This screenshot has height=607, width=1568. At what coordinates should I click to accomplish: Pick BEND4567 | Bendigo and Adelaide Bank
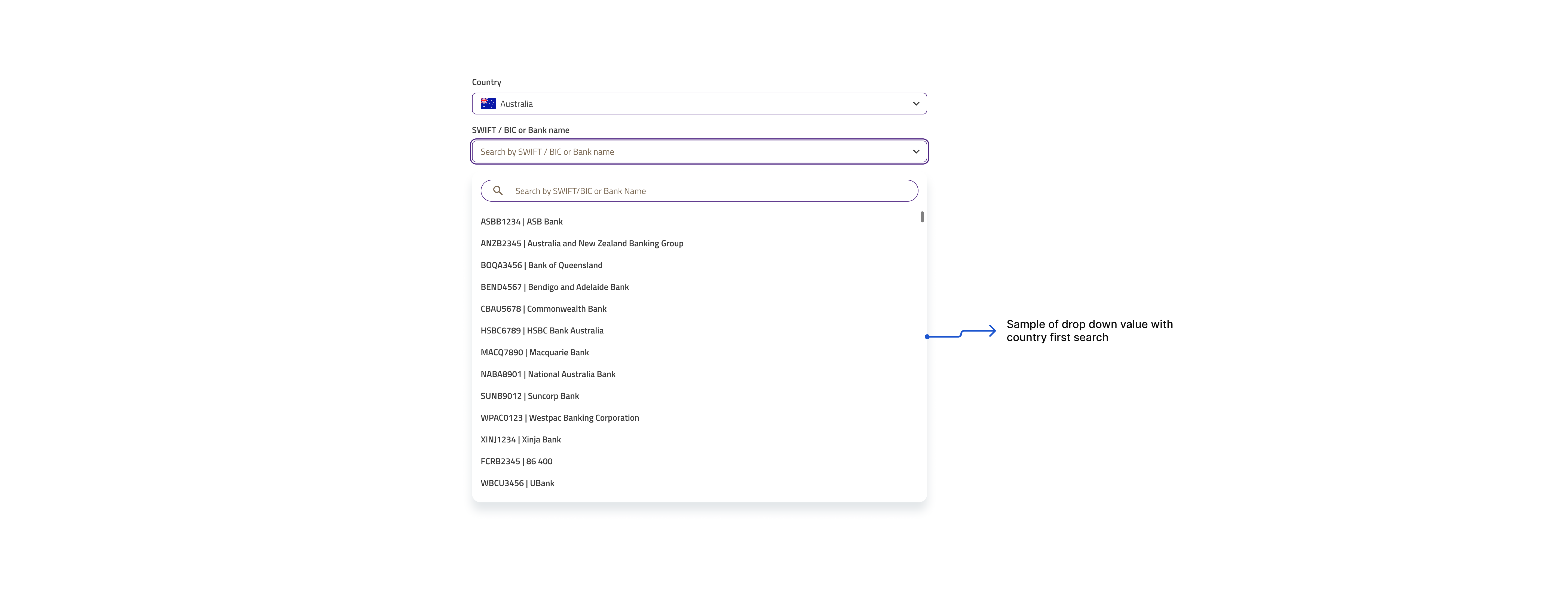699,287
